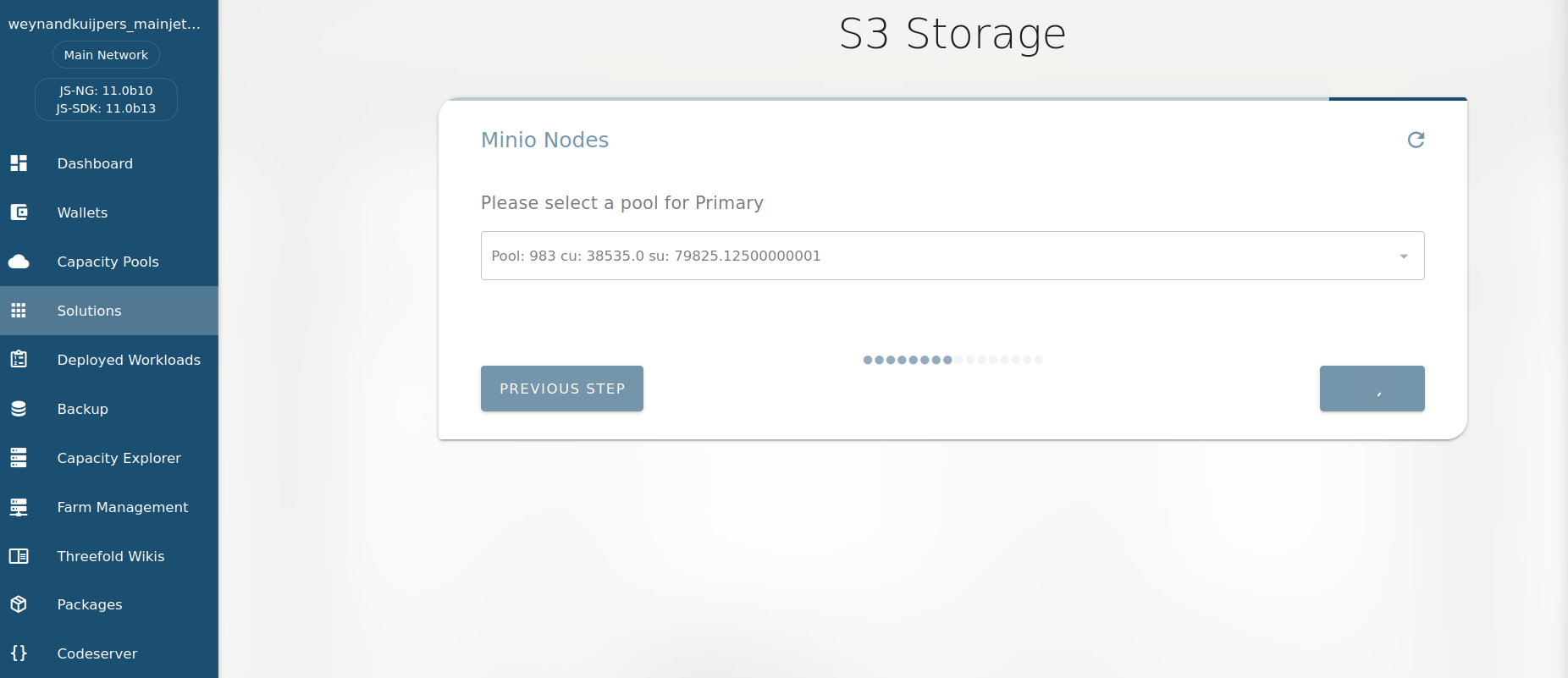Click the Backup database icon
1568x678 pixels.
19,409
